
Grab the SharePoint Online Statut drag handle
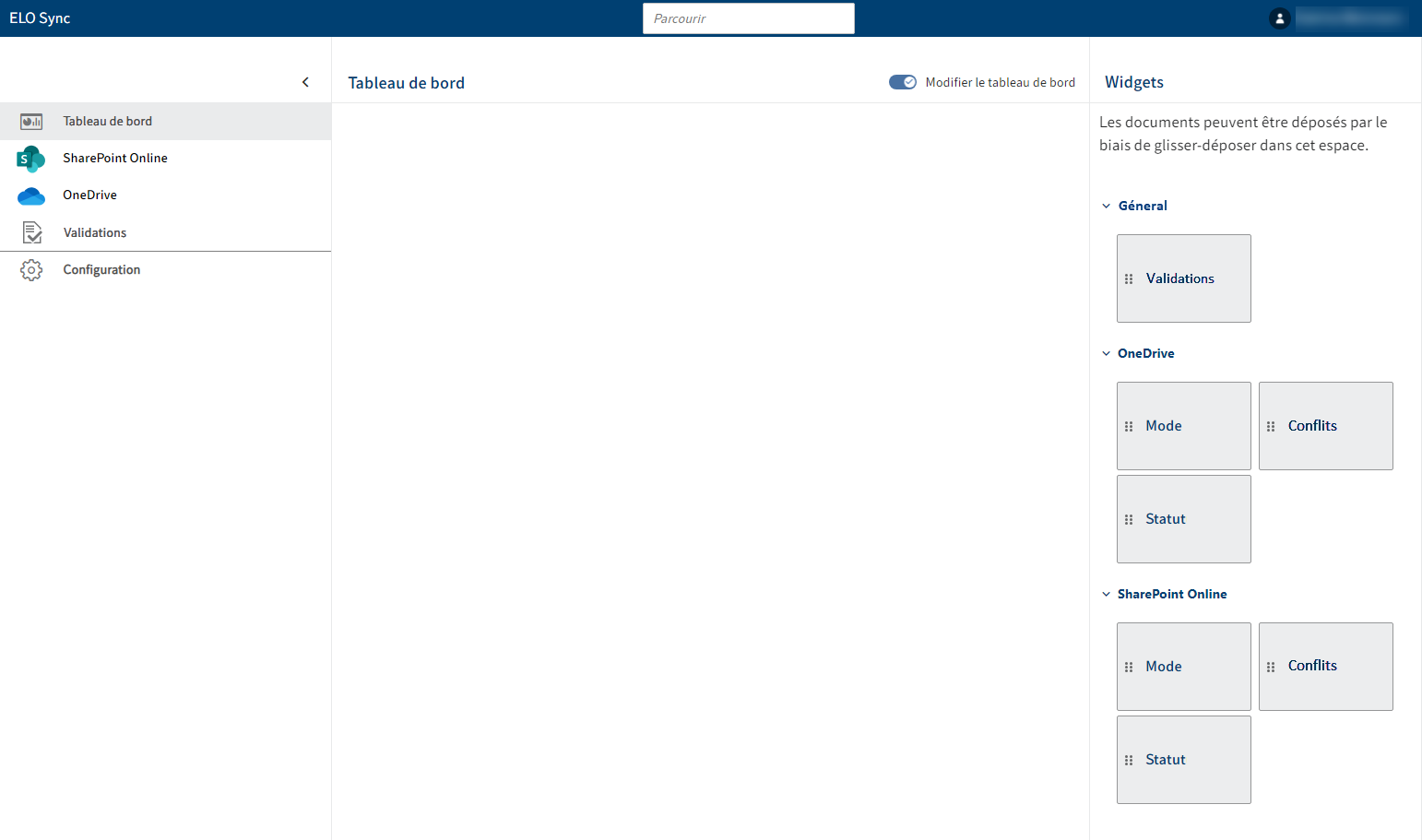[1129, 760]
